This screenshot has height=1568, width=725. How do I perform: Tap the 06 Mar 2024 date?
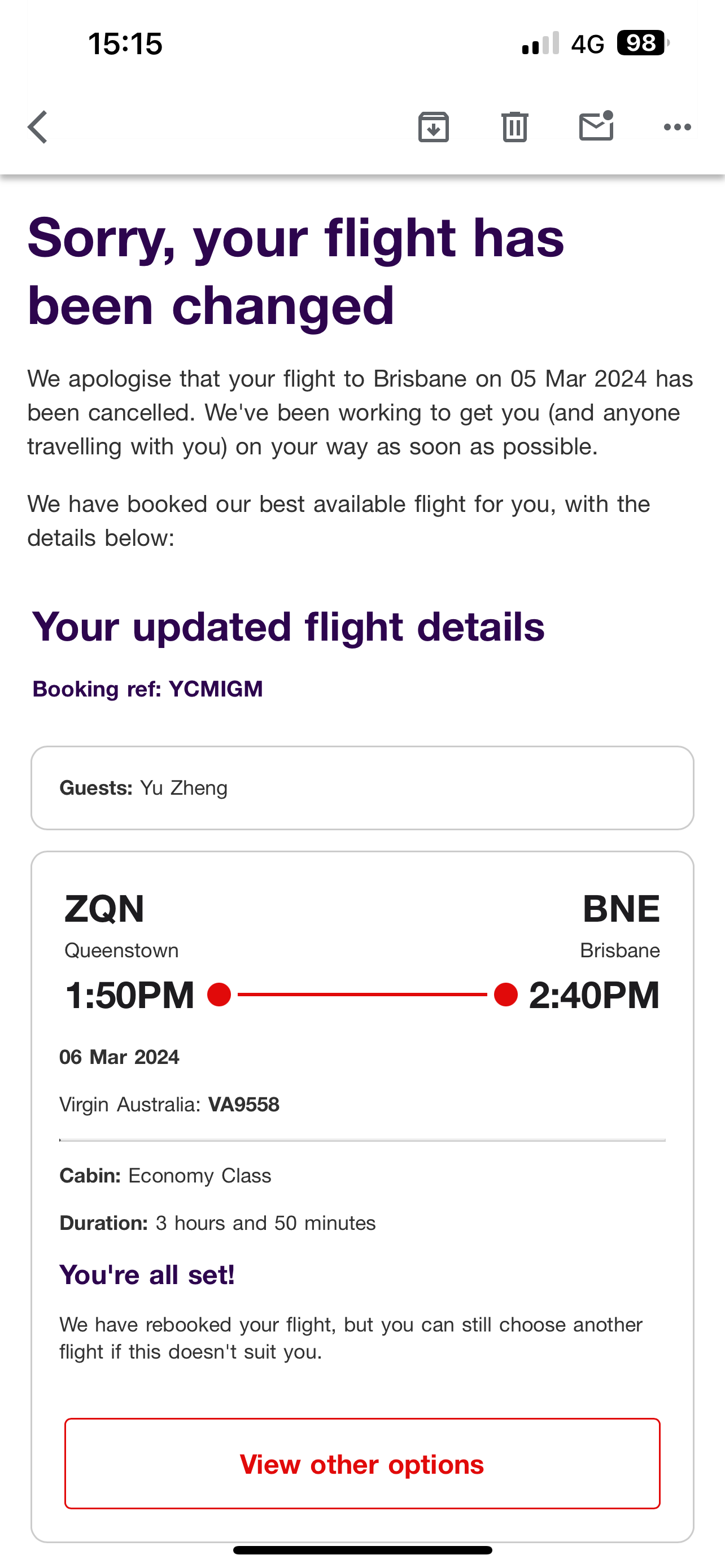tap(119, 1057)
